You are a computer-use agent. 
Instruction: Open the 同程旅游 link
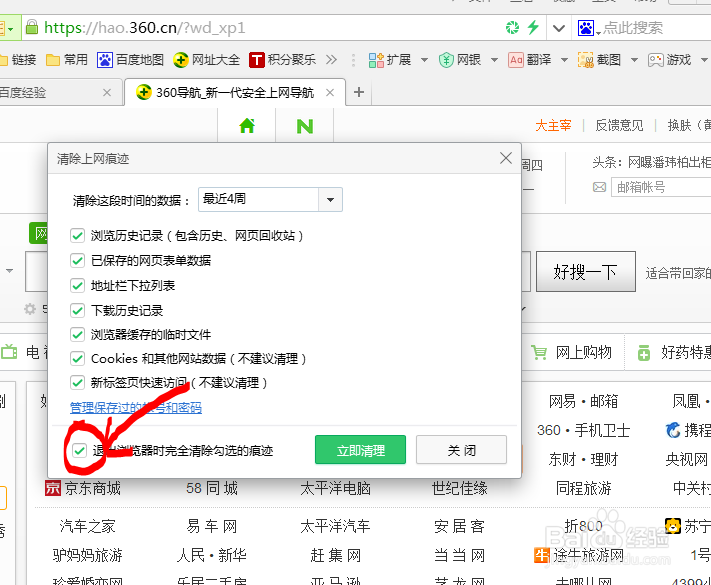584,488
